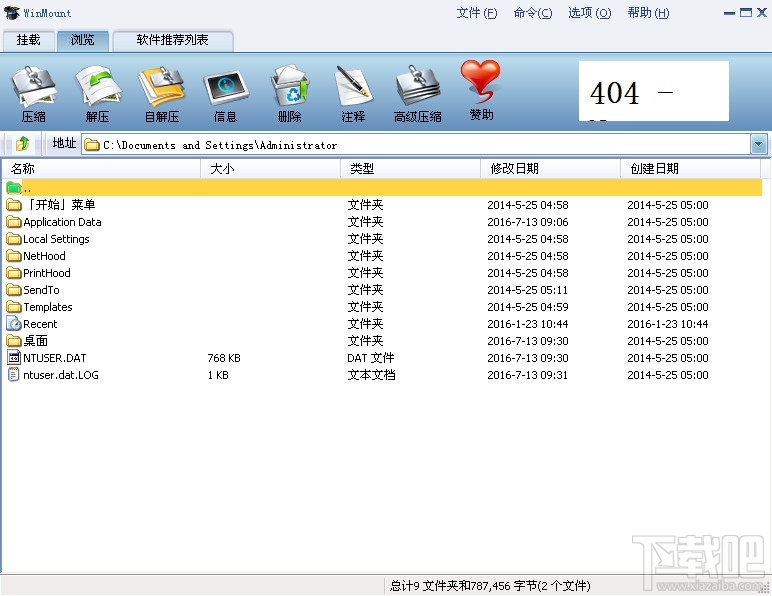Select the Templates file name
Image resolution: width=772 pixels, height=596 pixels.
tap(48, 307)
